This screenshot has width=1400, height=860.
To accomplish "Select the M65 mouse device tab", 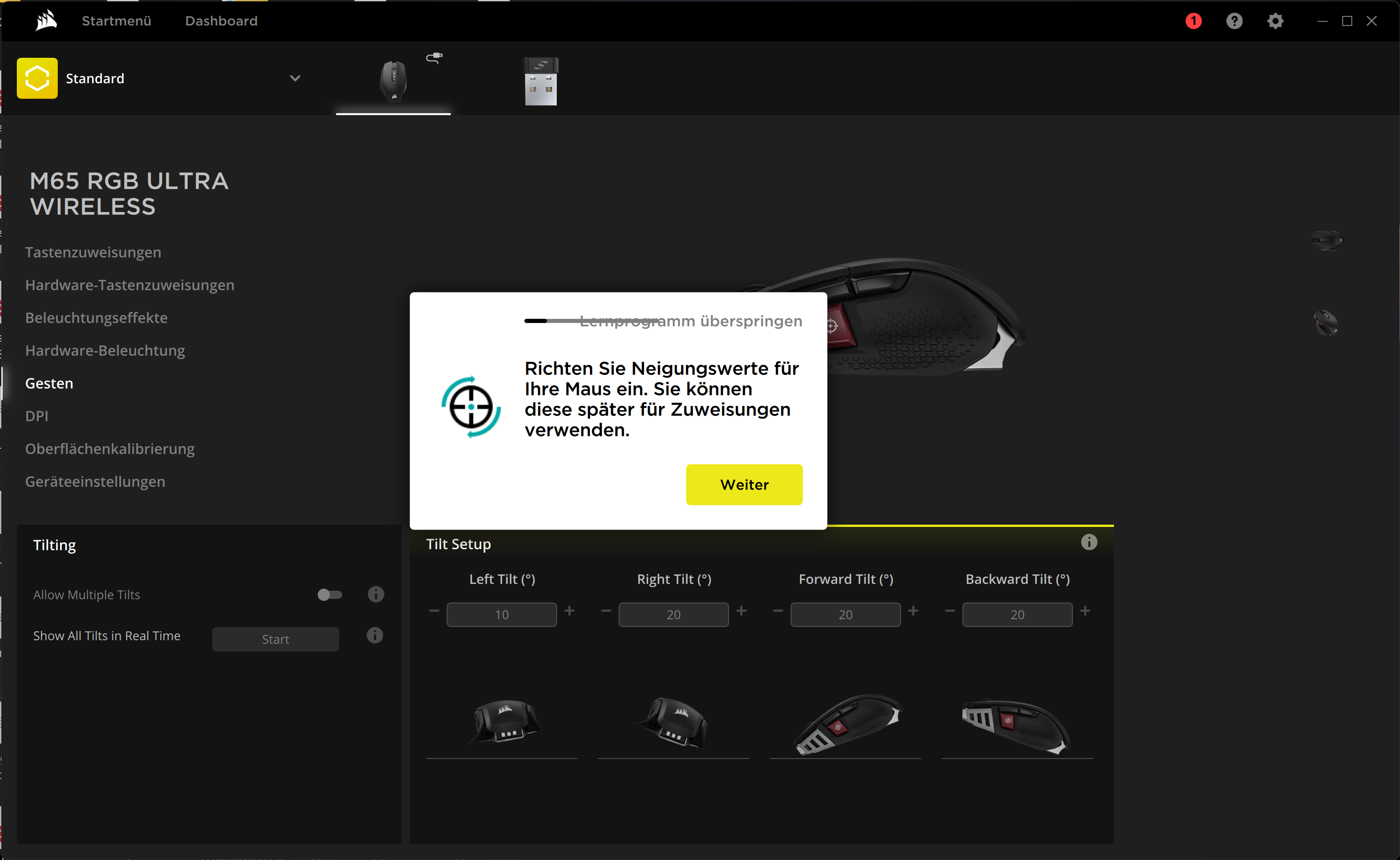I will pos(393,82).
